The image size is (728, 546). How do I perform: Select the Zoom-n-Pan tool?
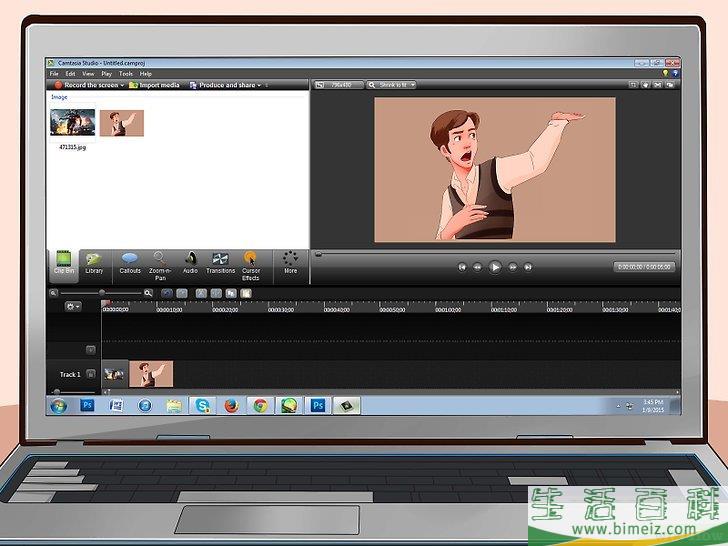click(160, 266)
